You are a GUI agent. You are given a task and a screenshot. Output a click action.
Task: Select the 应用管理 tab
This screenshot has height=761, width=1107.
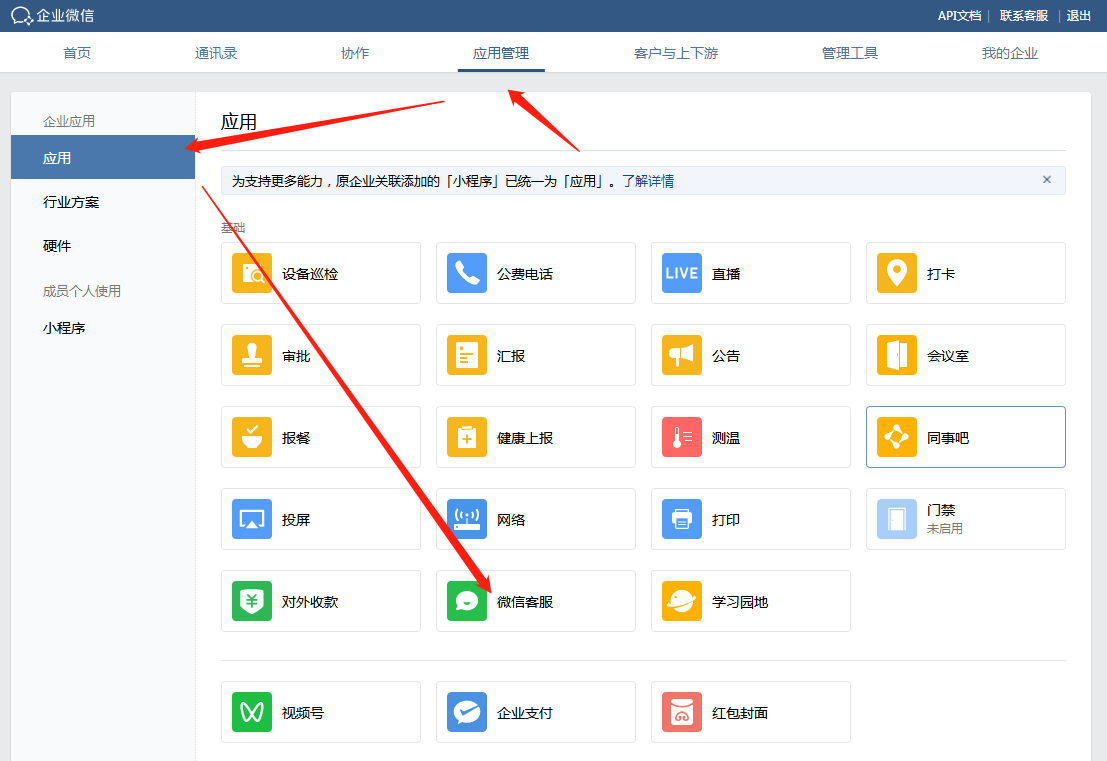point(501,53)
